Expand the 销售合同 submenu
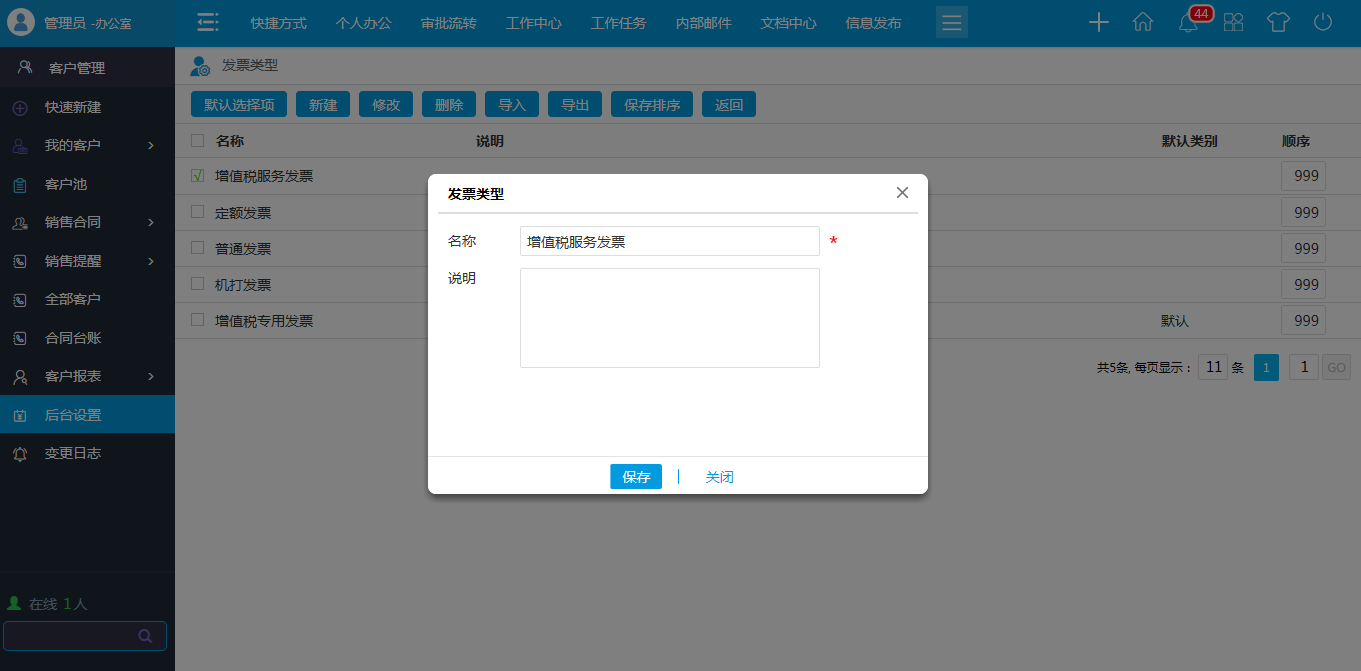 87,221
